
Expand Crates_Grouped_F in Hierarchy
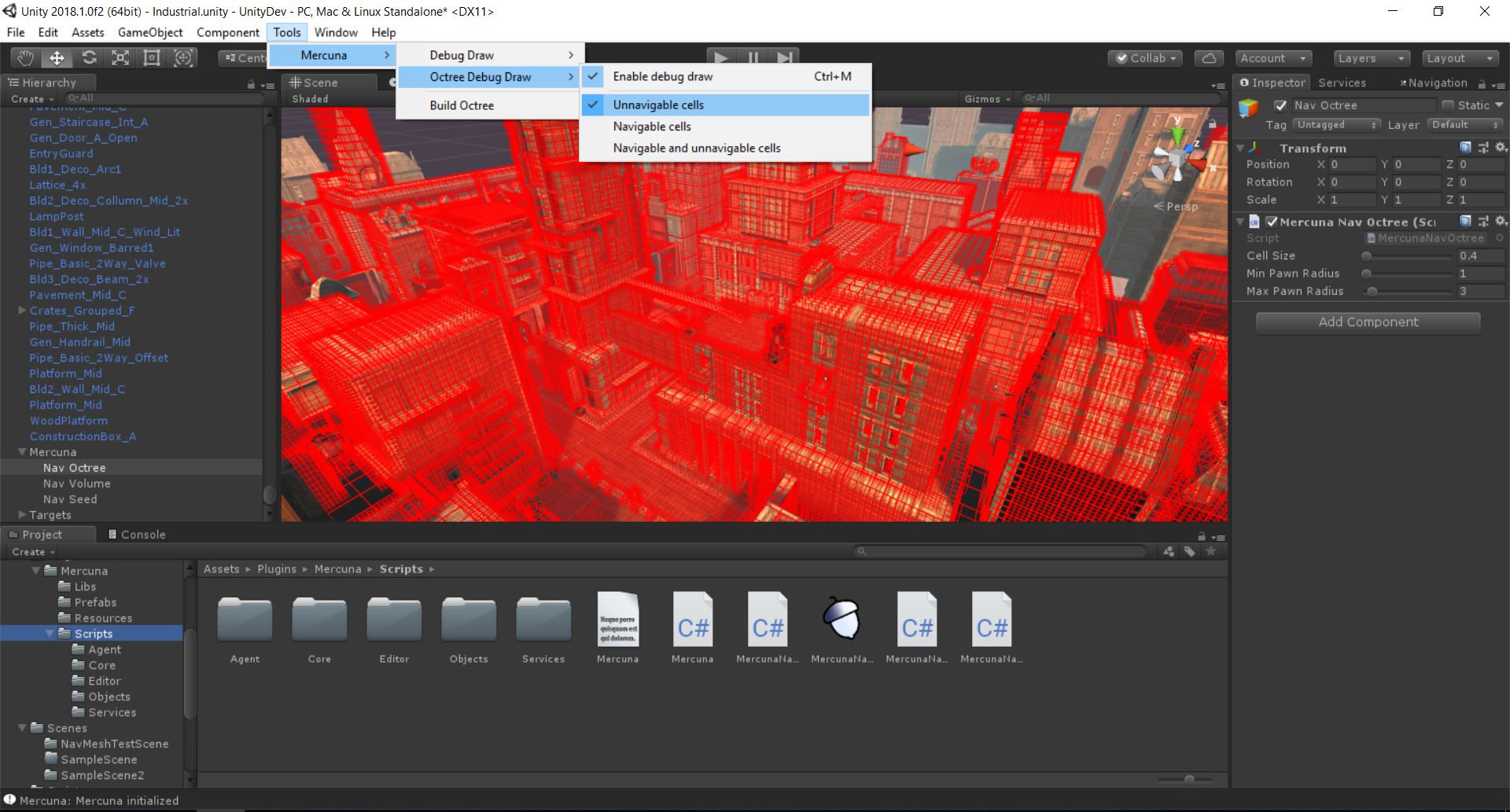(22, 310)
